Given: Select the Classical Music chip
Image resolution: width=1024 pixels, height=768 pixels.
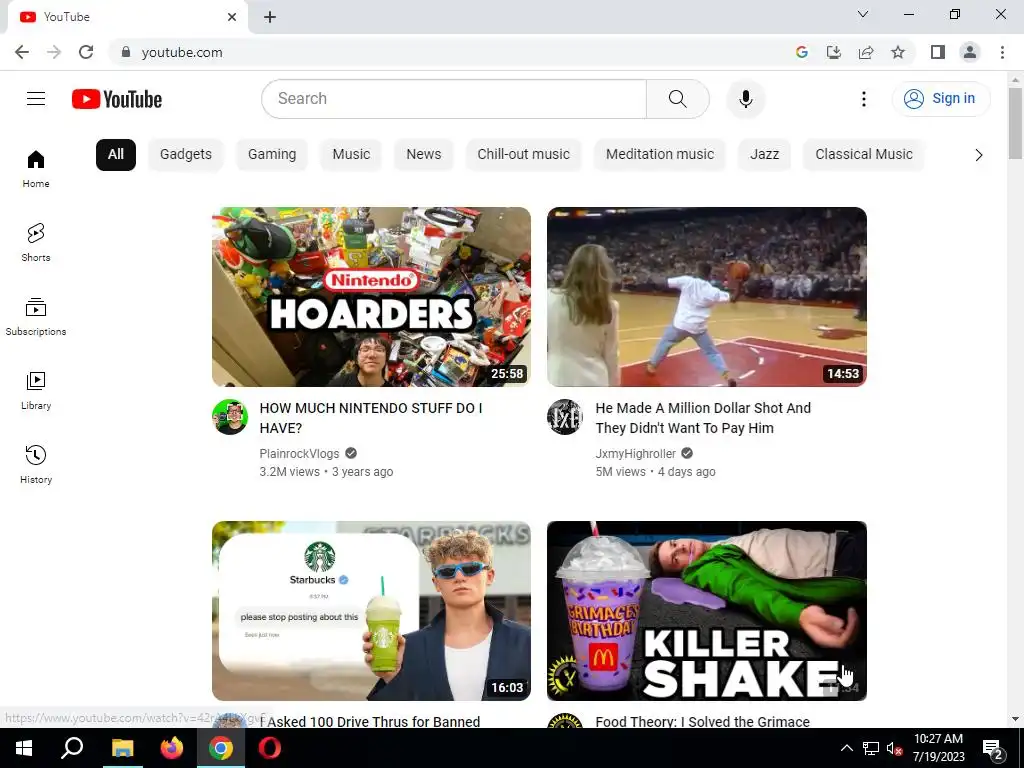Looking at the screenshot, I should pos(863,155).
